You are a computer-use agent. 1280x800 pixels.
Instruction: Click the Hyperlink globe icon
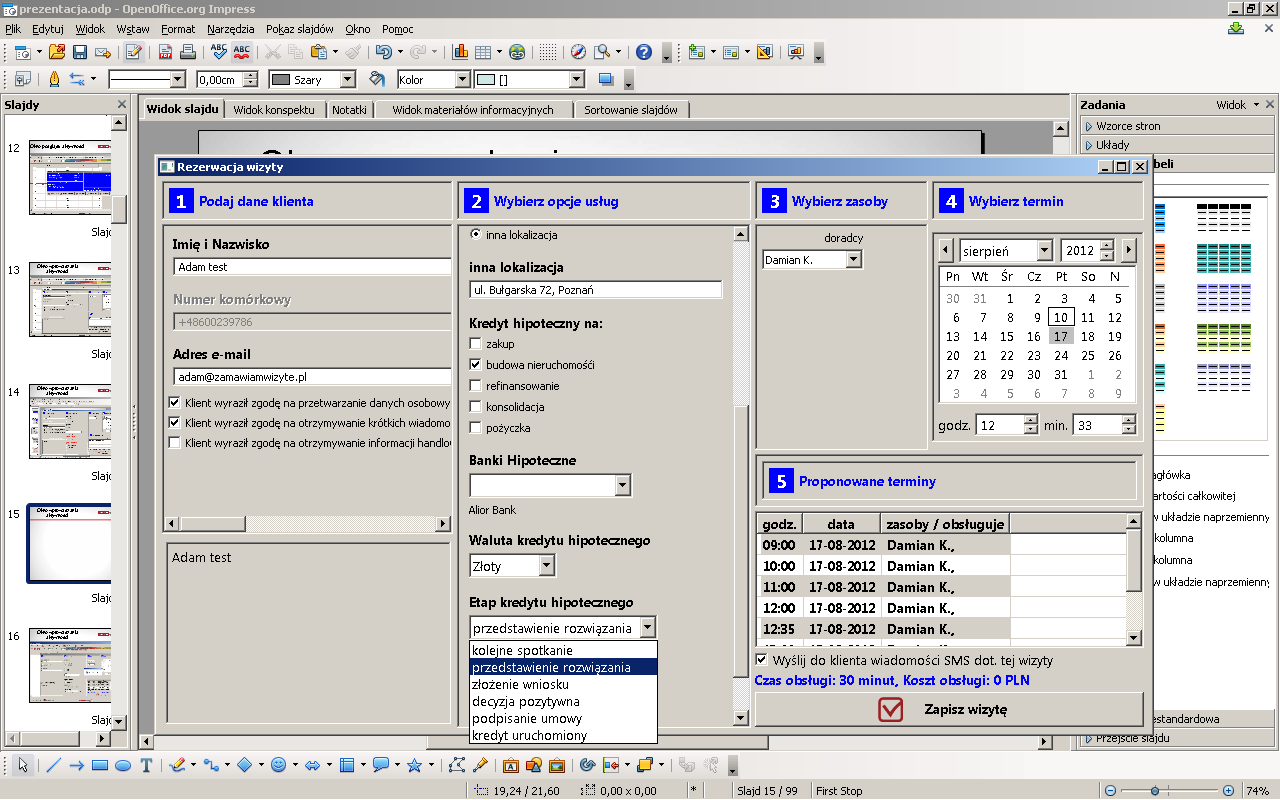517,52
